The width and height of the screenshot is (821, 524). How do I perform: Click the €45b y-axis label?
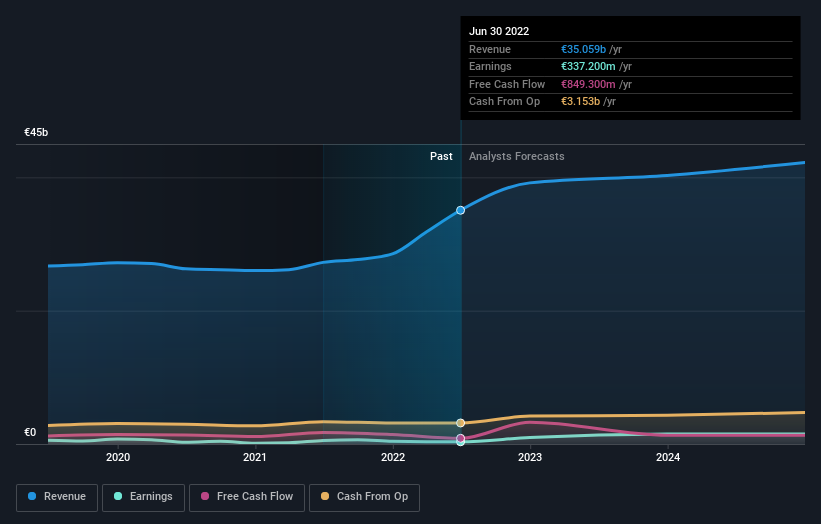36,132
